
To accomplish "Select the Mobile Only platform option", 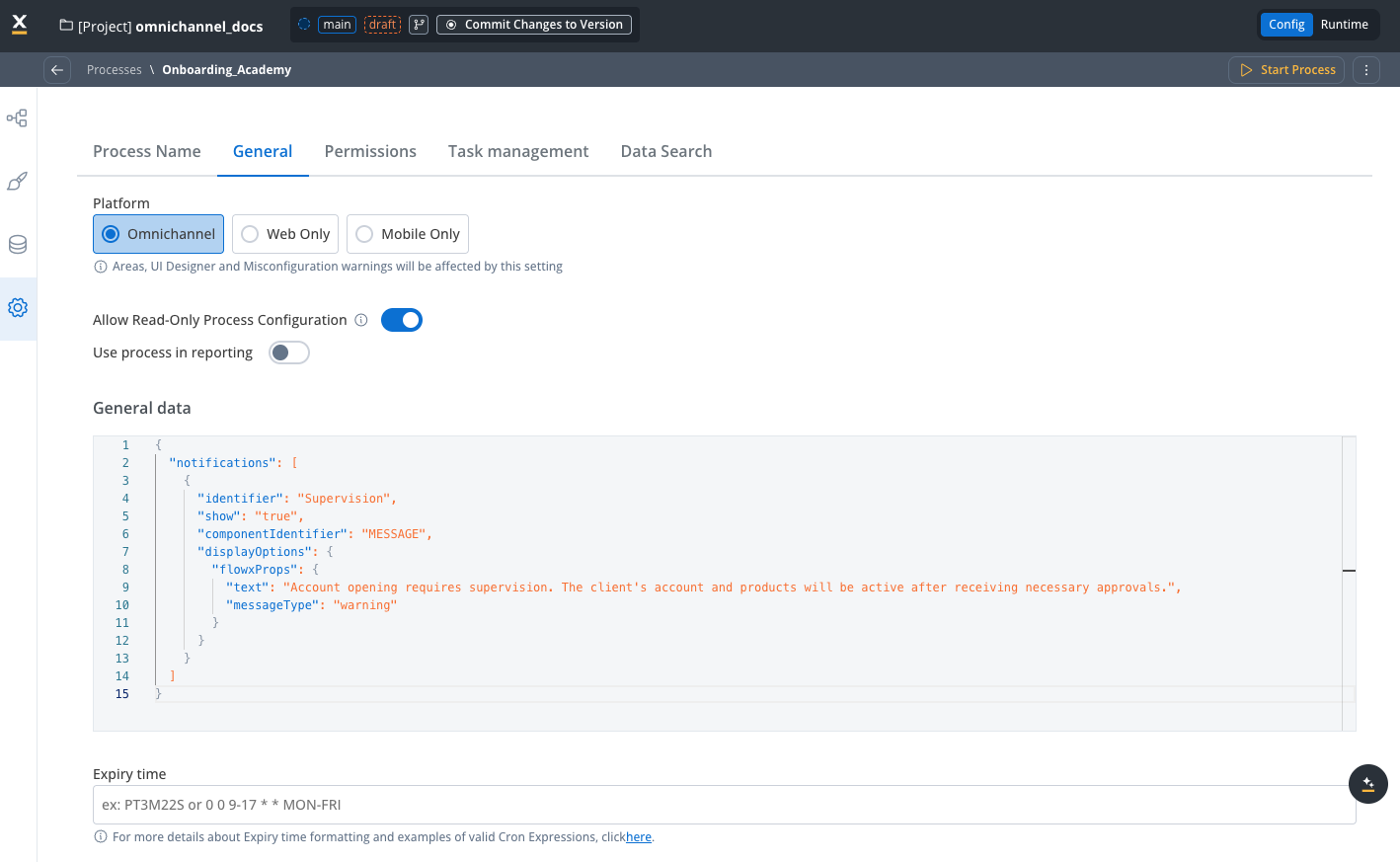I will pos(408,234).
